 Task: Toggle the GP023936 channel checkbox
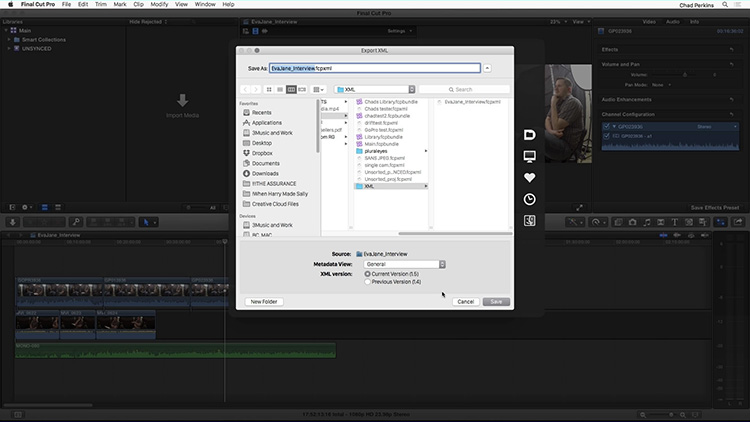[607, 127]
